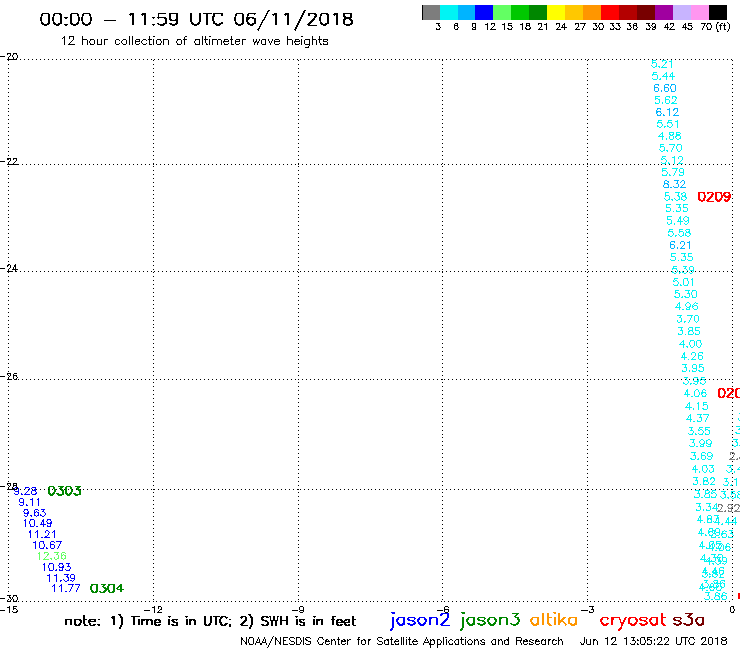This screenshot has width=740, height=650.
Task: Click the wave height value 6.12
Action: point(667,112)
